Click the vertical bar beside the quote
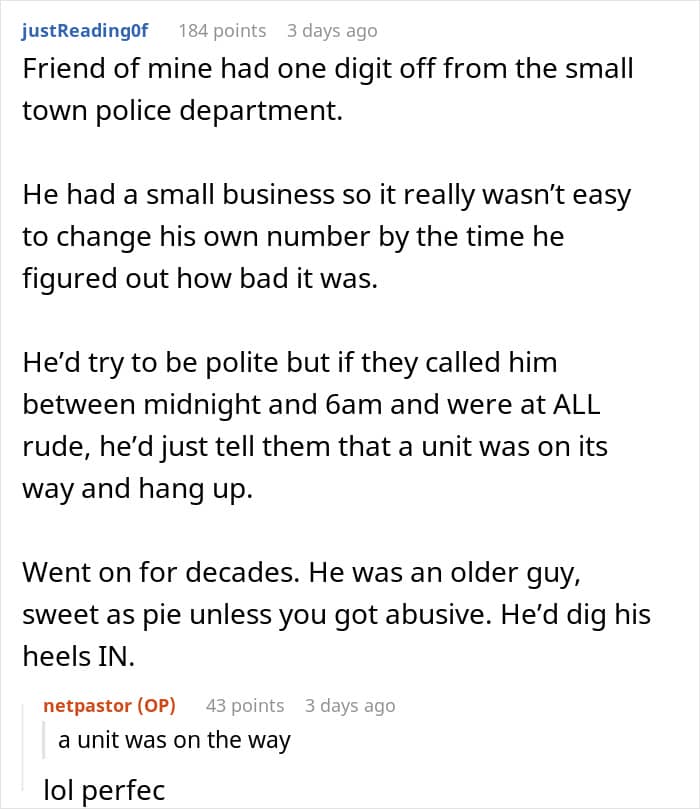 (46, 741)
